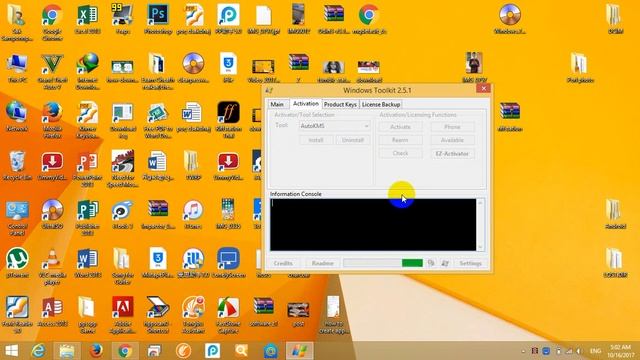Select the uTorrent desktop shortcut
Screen dimensions: 640x360
[17, 262]
